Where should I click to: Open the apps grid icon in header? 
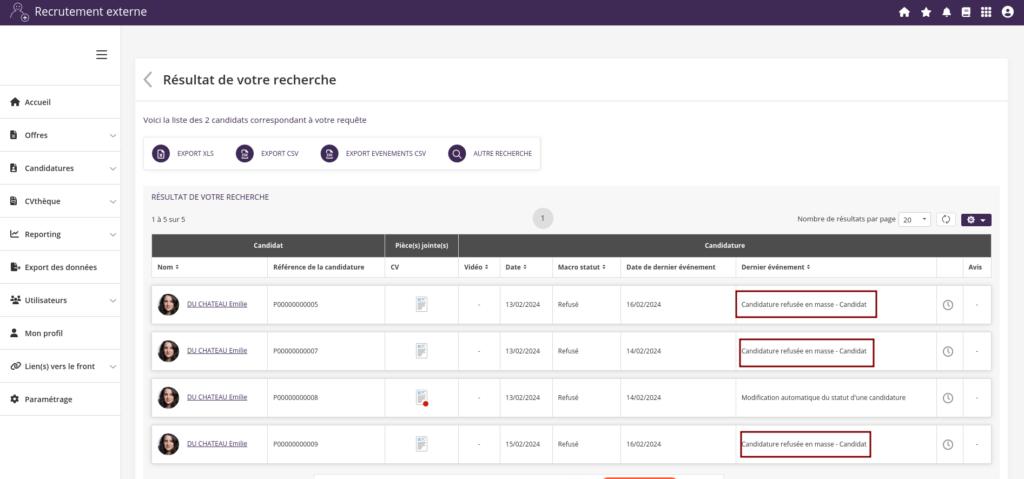986,12
